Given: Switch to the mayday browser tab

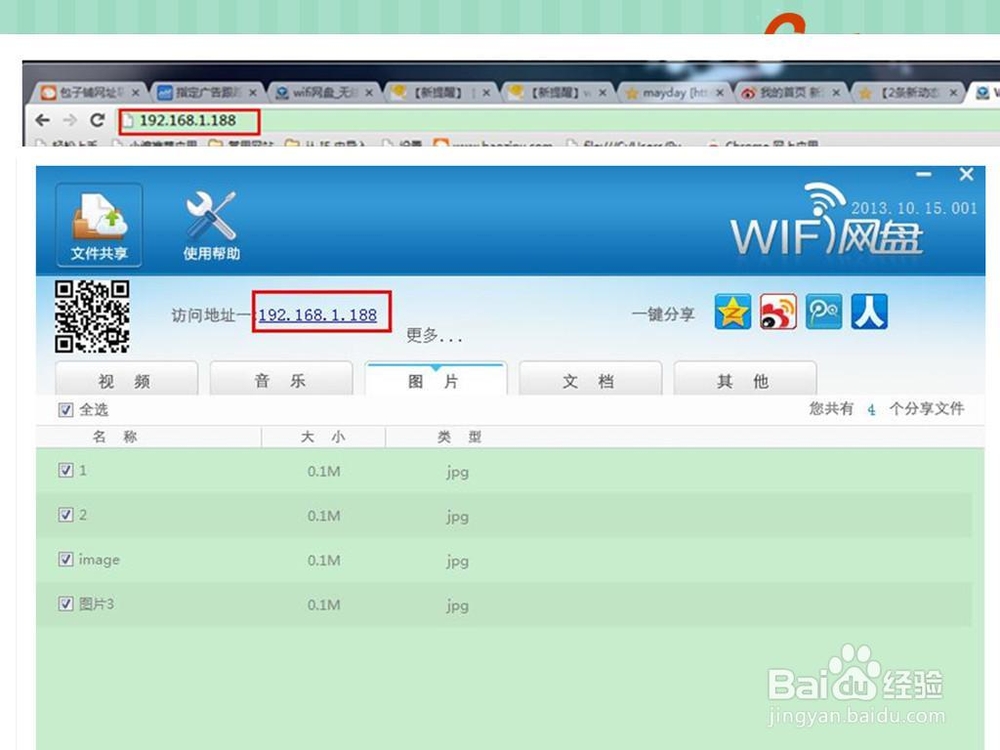Looking at the screenshot, I should [x=673, y=92].
